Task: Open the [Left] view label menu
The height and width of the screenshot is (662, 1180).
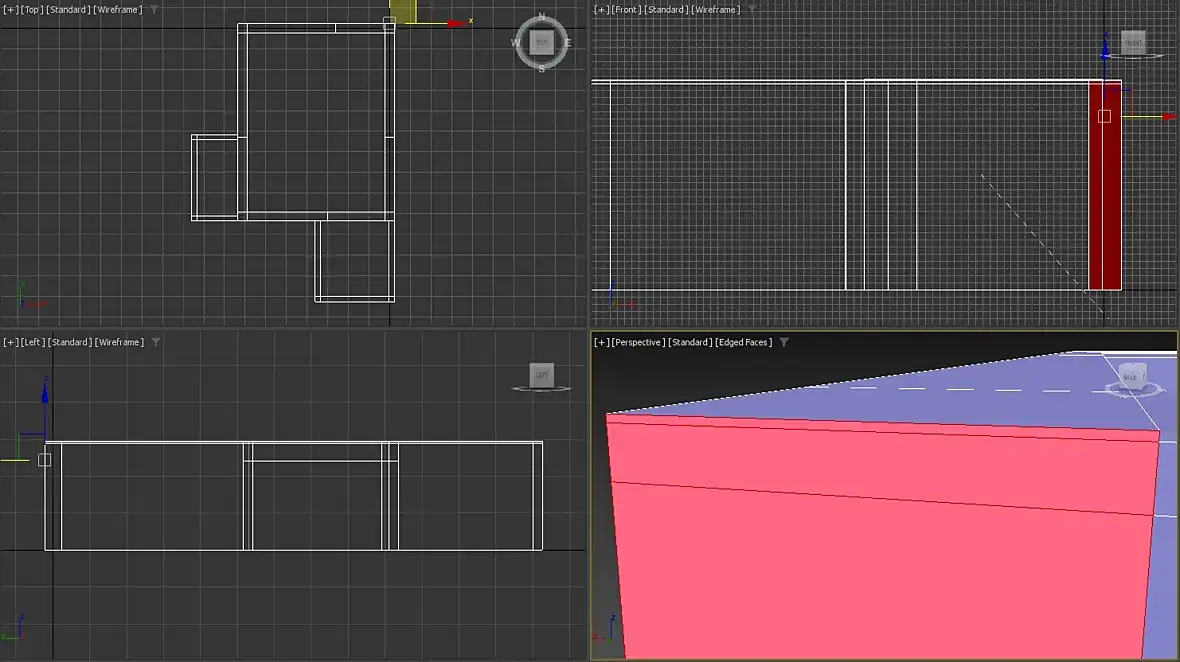Action: point(32,342)
